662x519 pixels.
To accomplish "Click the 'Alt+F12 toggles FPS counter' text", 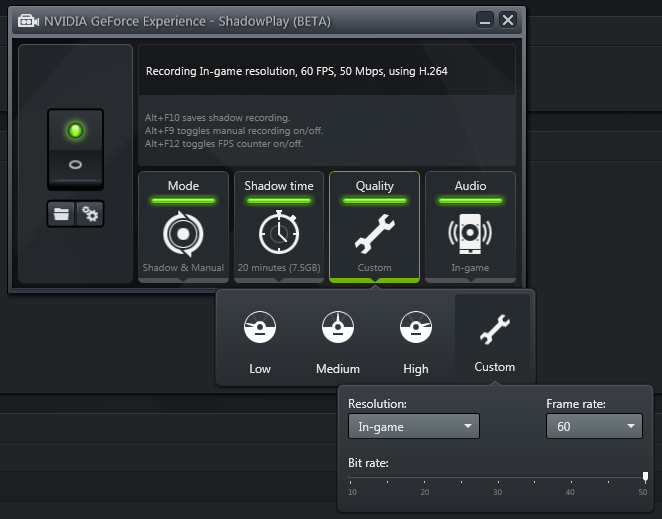I will (224, 144).
